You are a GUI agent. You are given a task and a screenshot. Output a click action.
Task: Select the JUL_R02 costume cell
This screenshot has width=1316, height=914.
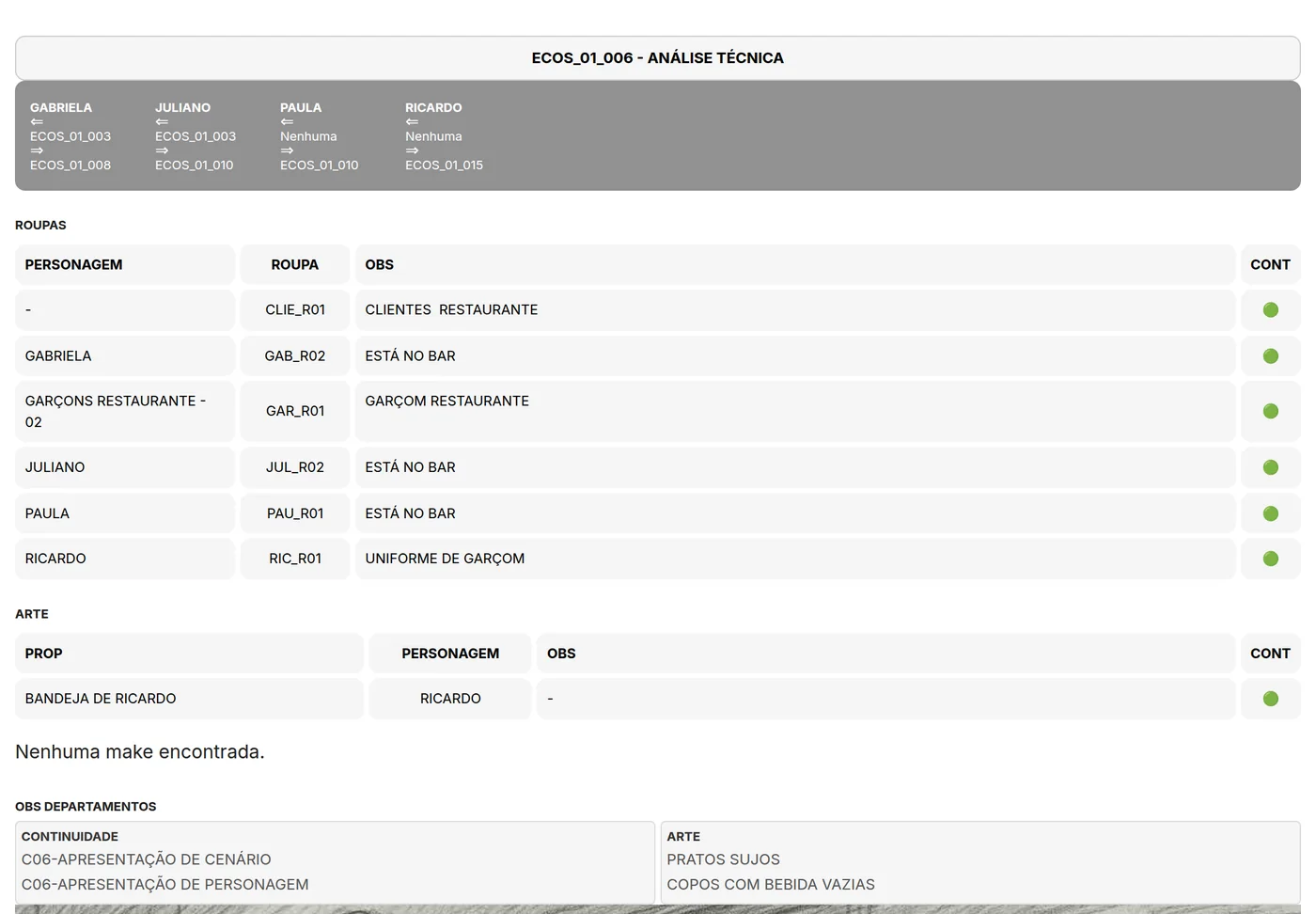pos(295,467)
